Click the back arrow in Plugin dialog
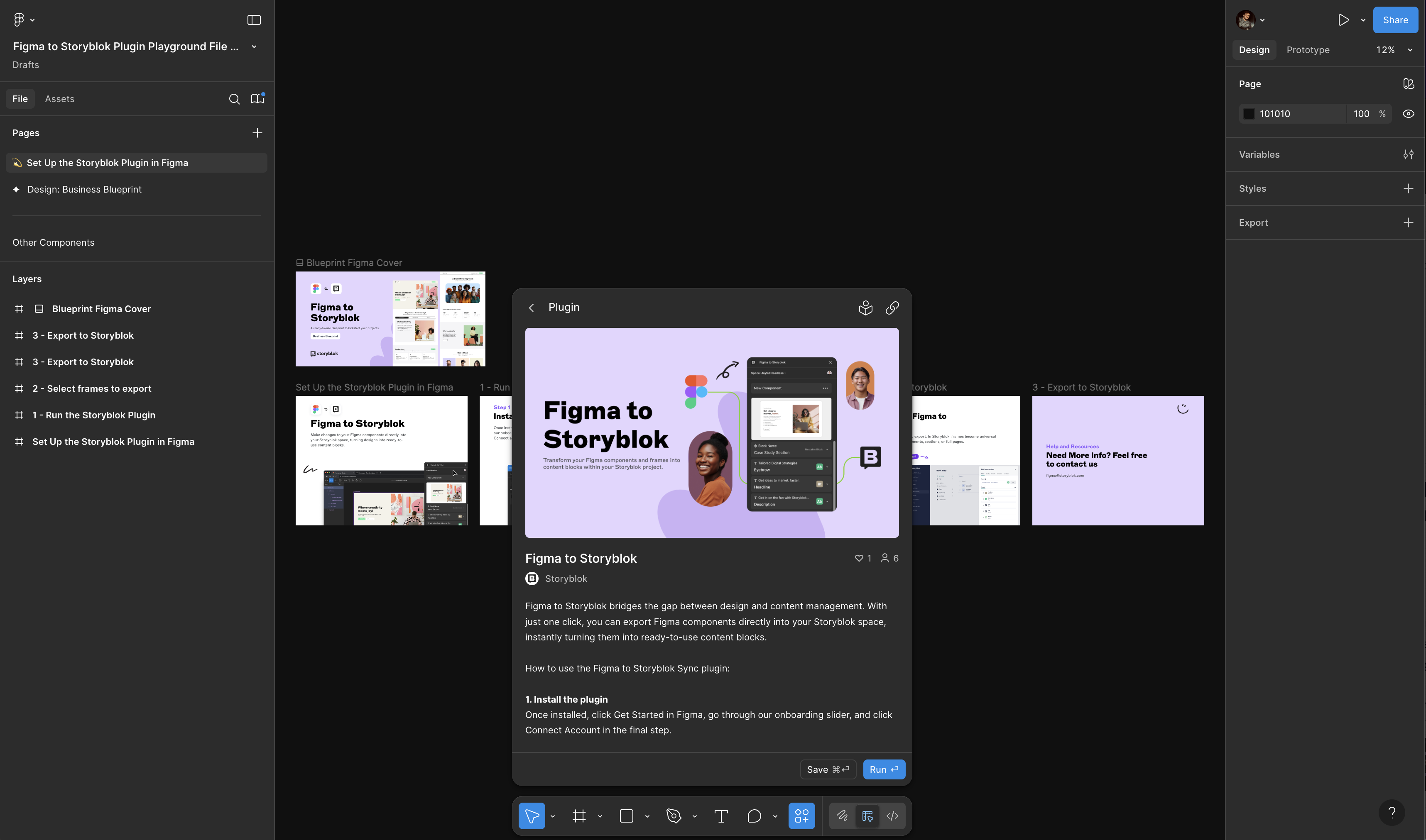 pyautogui.click(x=531, y=308)
